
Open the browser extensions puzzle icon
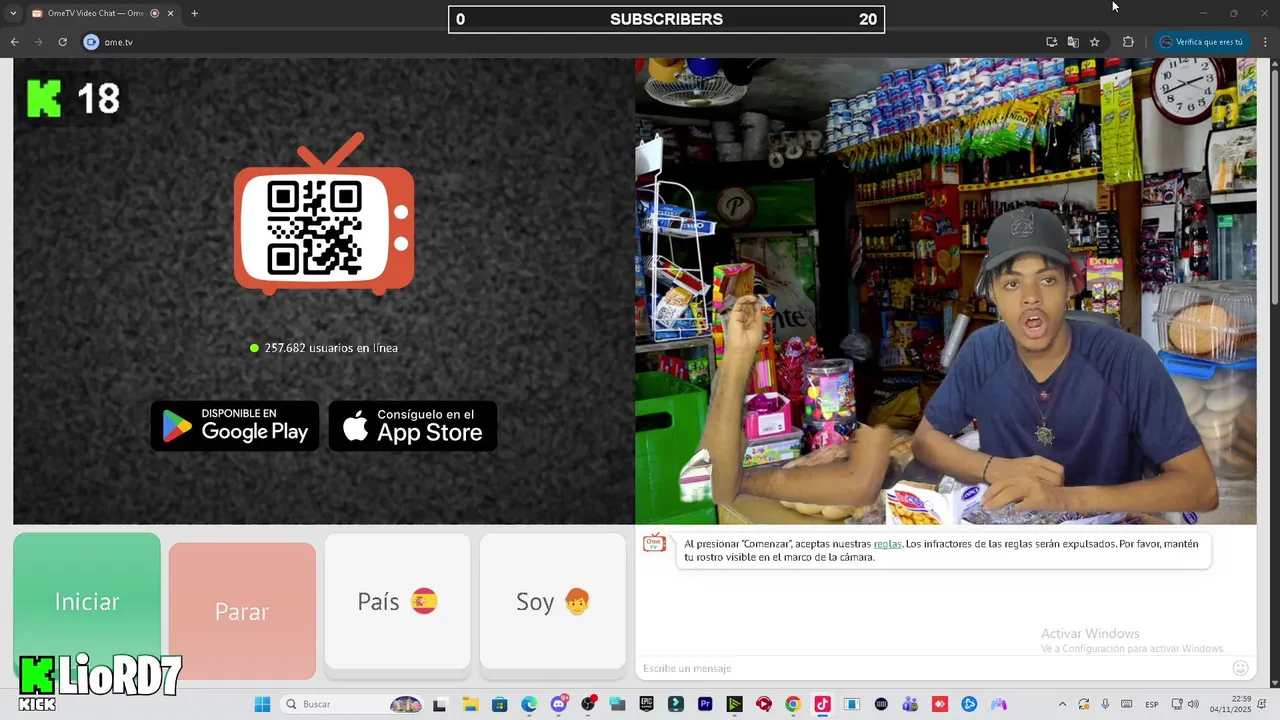1128,42
